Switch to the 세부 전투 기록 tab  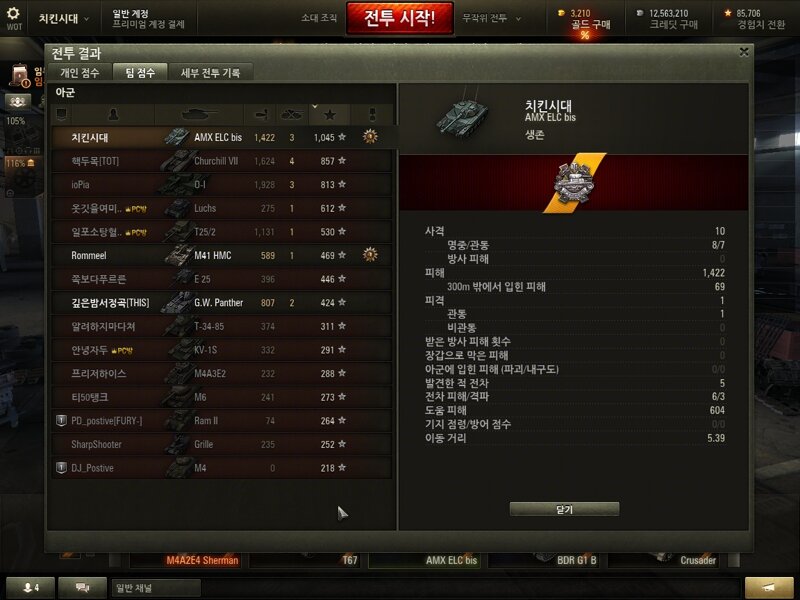click(x=210, y=73)
